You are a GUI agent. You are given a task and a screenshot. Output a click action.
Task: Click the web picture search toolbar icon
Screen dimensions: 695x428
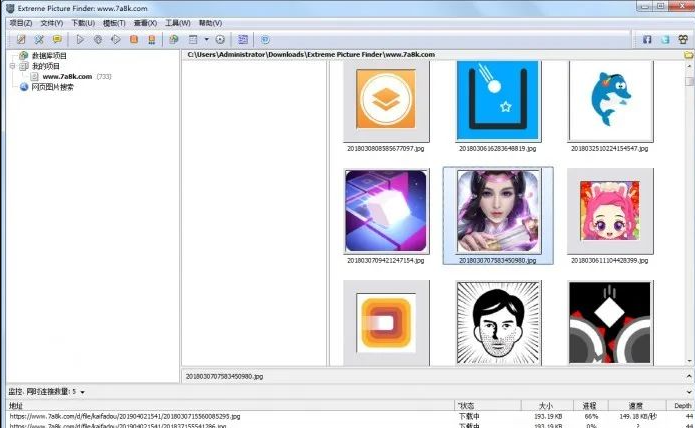(x=174, y=39)
